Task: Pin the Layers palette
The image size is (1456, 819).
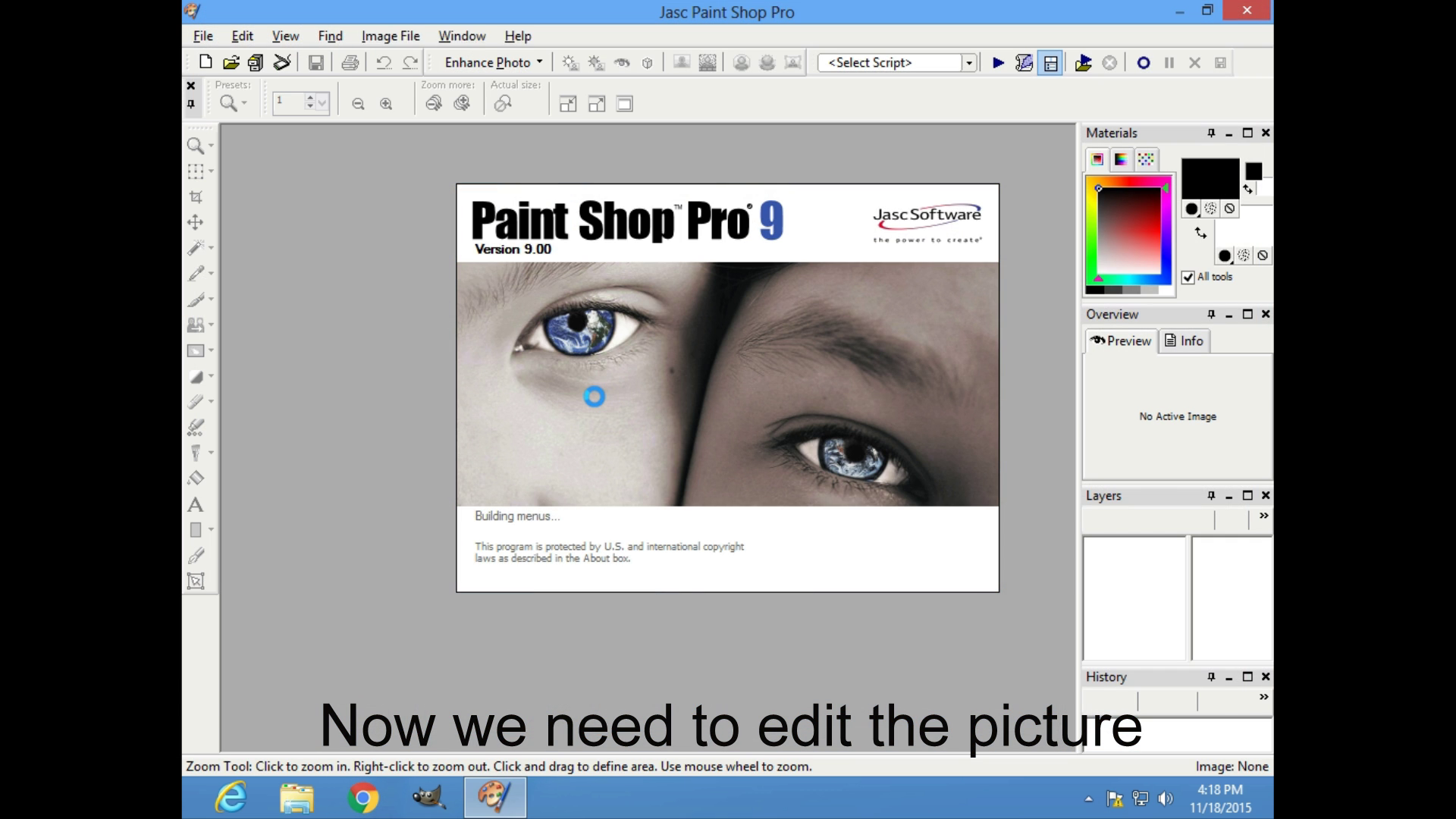Action: click(1211, 495)
